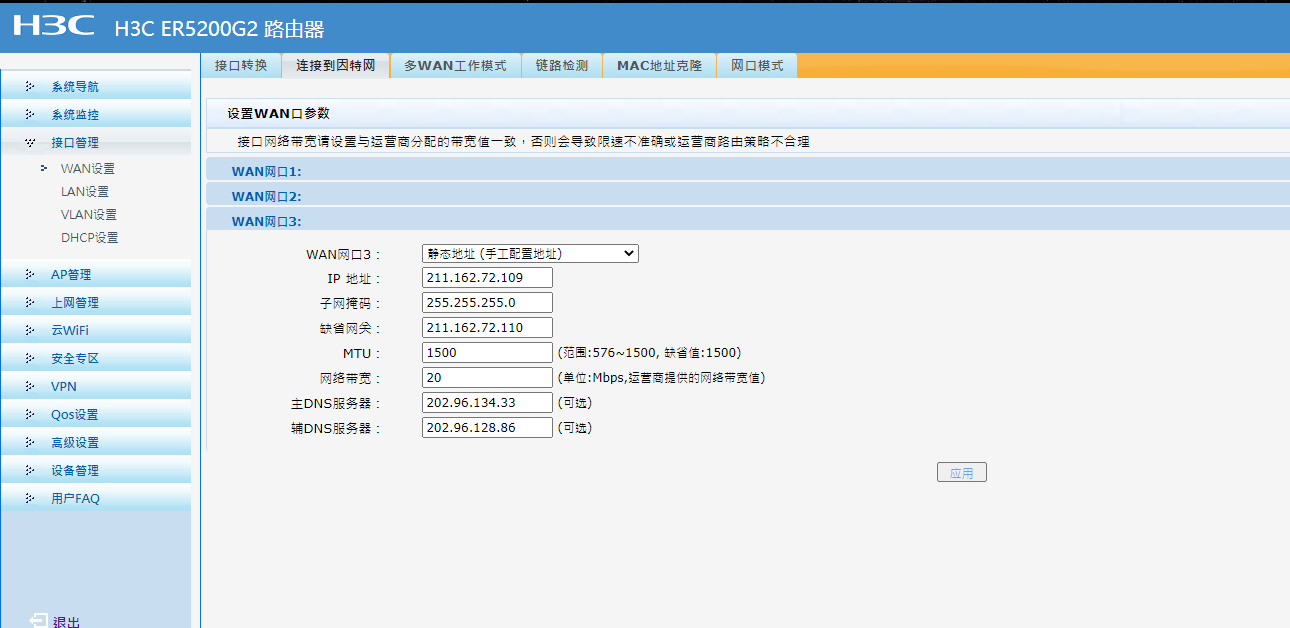
Task: Expand the AP管理 menu
Action: coord(96,274)
